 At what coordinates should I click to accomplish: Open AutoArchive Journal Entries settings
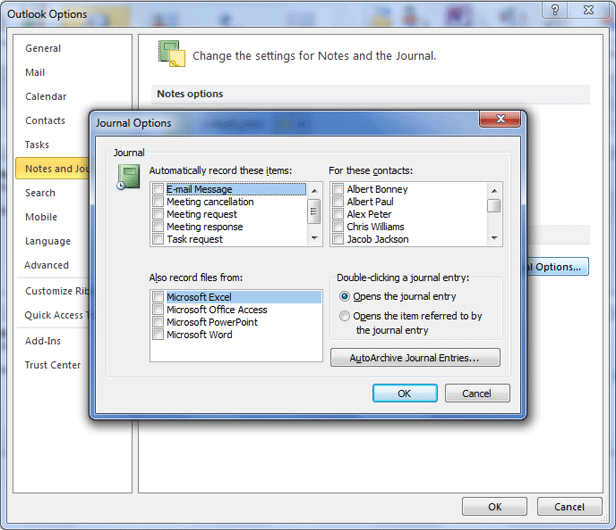click(x=415, y=358)
